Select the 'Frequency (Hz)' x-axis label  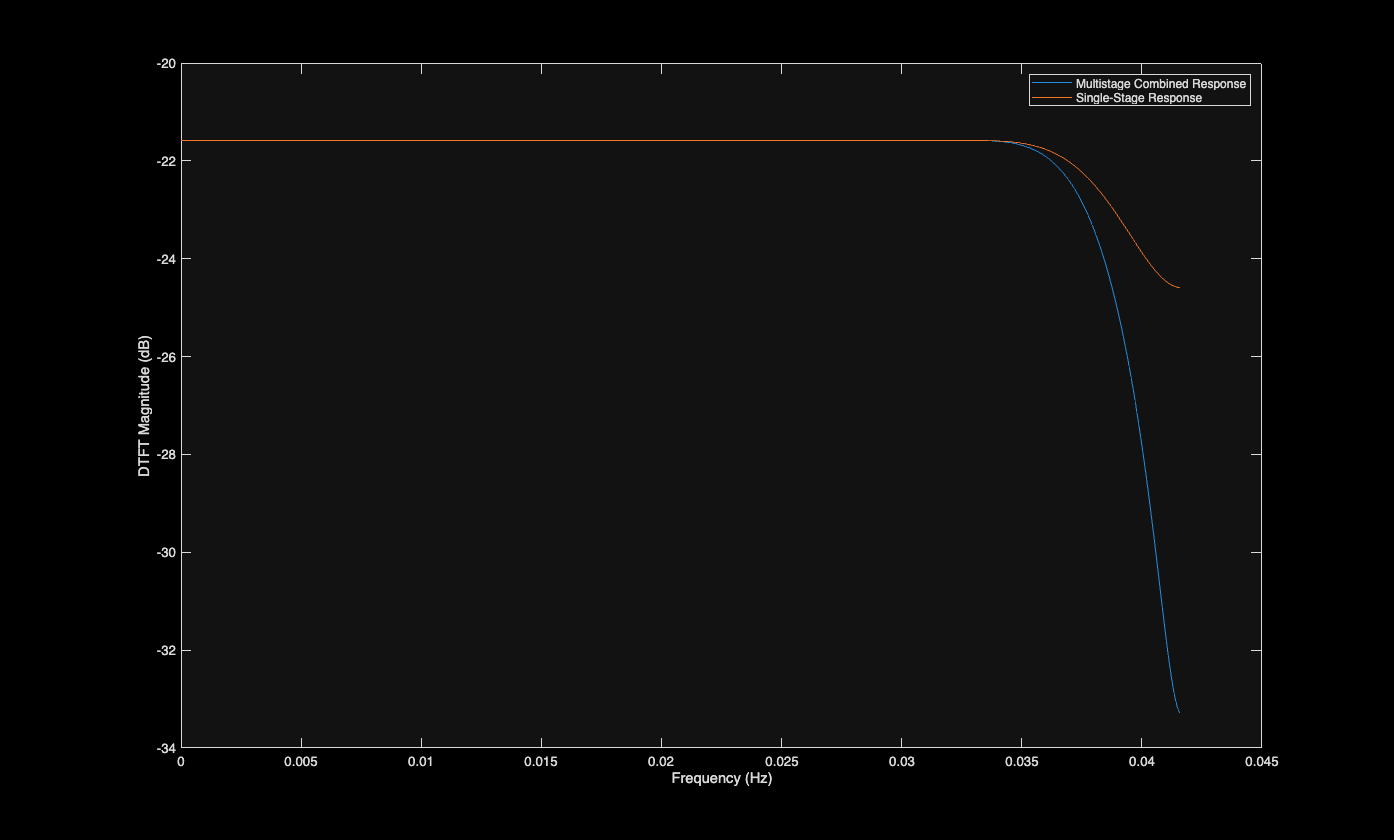click(x=721, y=778)
